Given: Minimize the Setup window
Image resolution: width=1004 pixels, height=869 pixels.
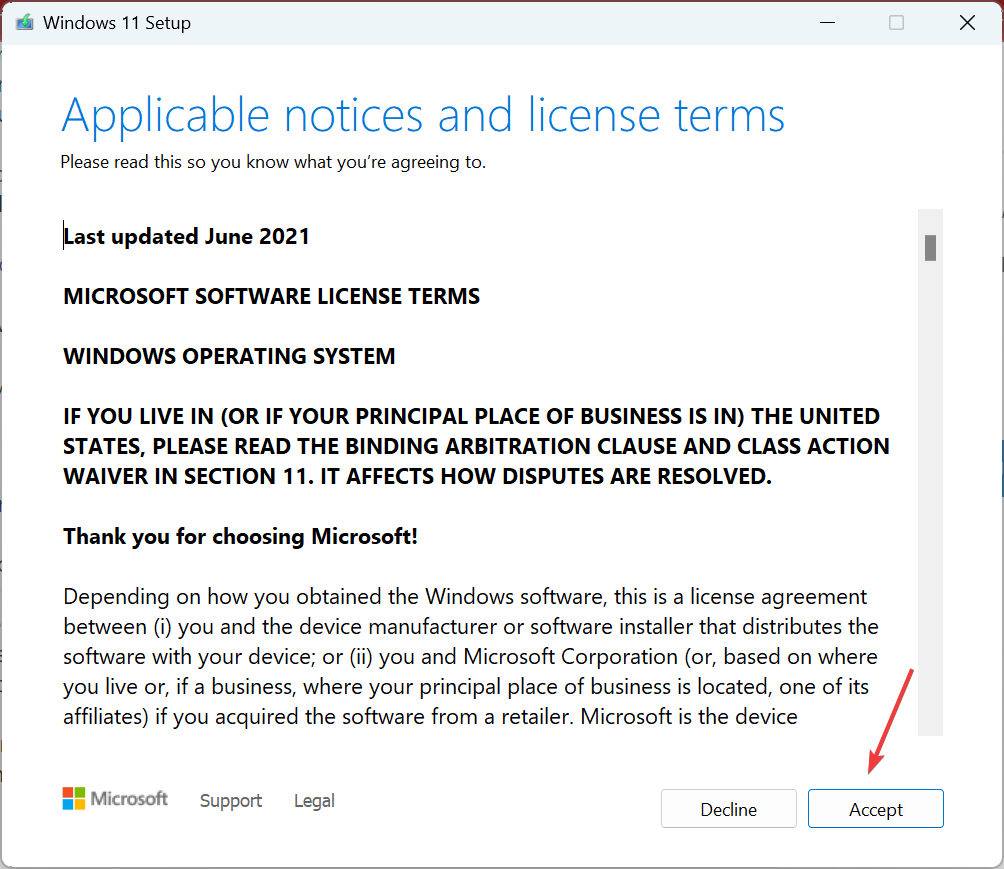Looking at the screenshot, I should 827,23.
